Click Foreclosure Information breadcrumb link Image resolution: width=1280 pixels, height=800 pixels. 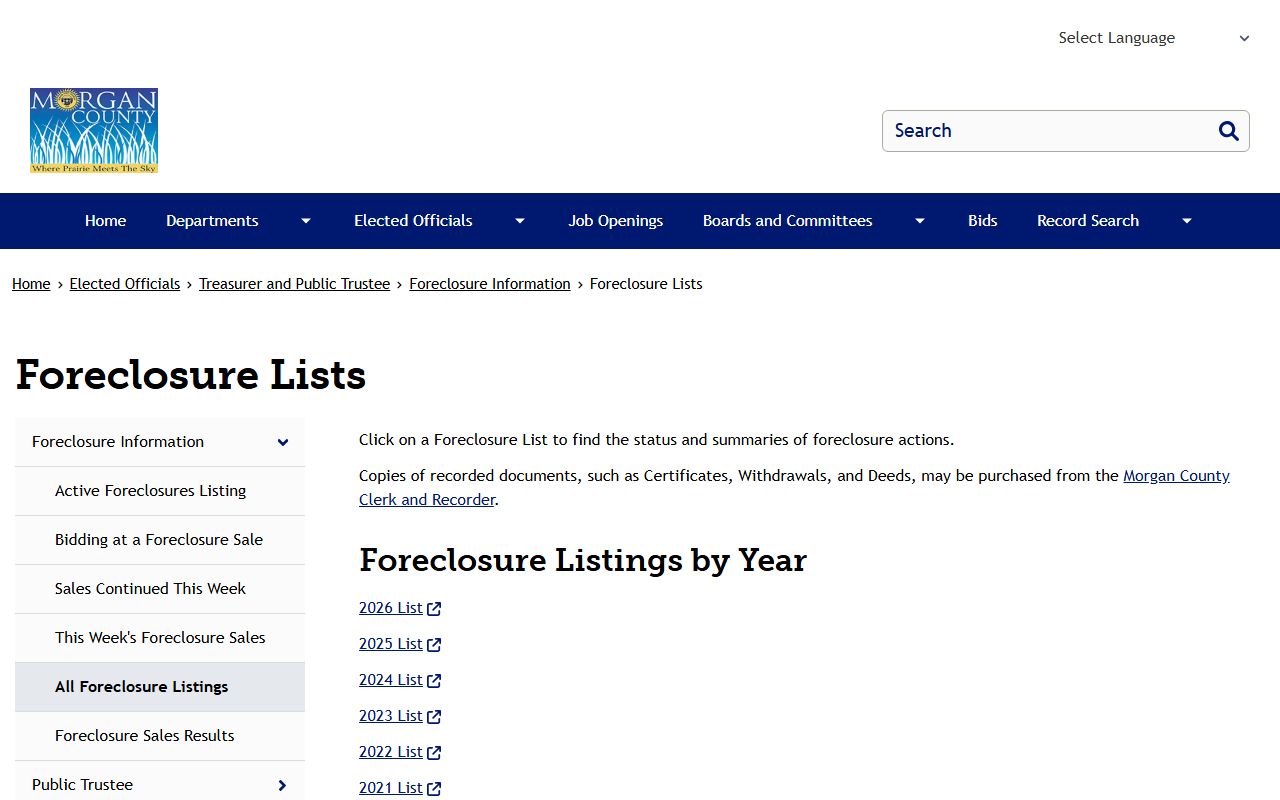pyautogui.click(x=490, y=284)
